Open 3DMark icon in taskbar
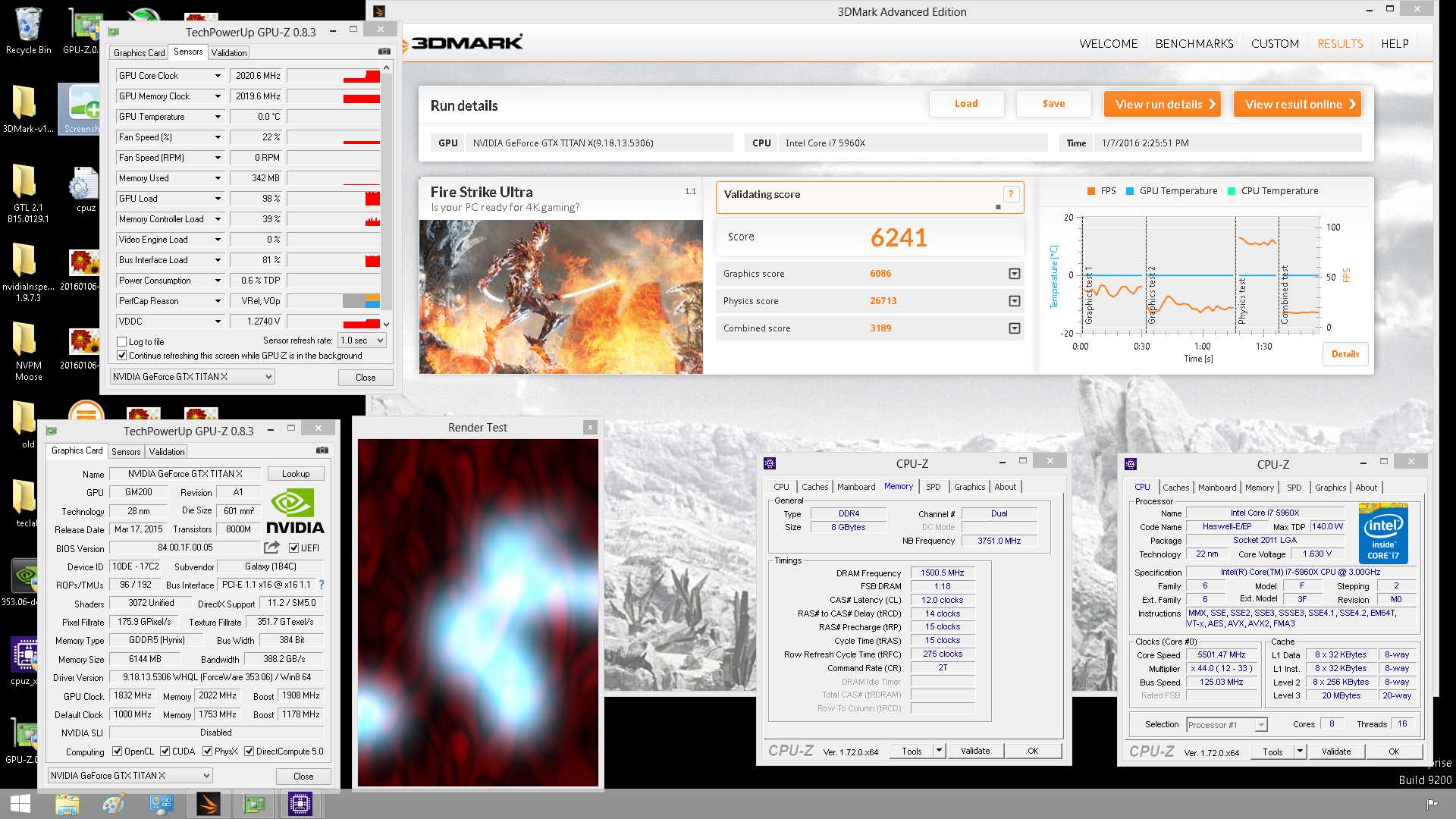This screenshot has width=1456, height=819. click(208, 804)
